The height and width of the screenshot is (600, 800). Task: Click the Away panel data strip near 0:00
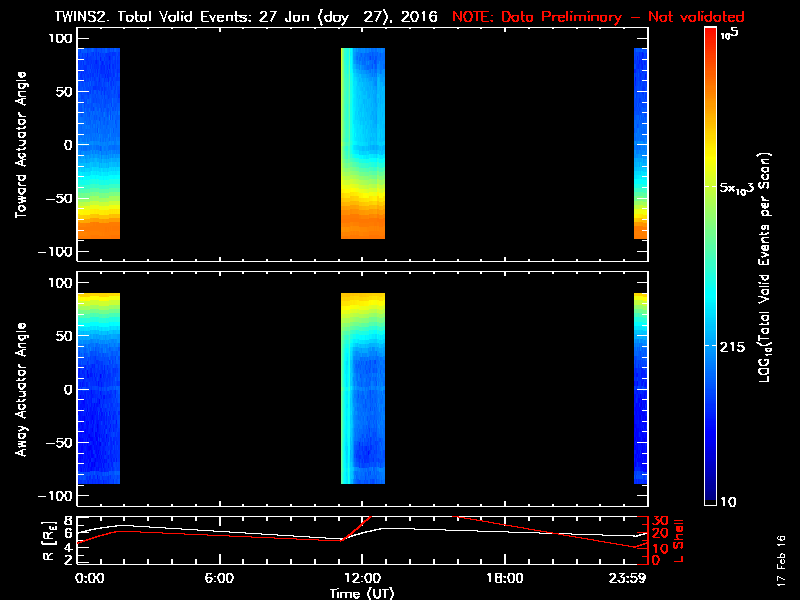98,388
